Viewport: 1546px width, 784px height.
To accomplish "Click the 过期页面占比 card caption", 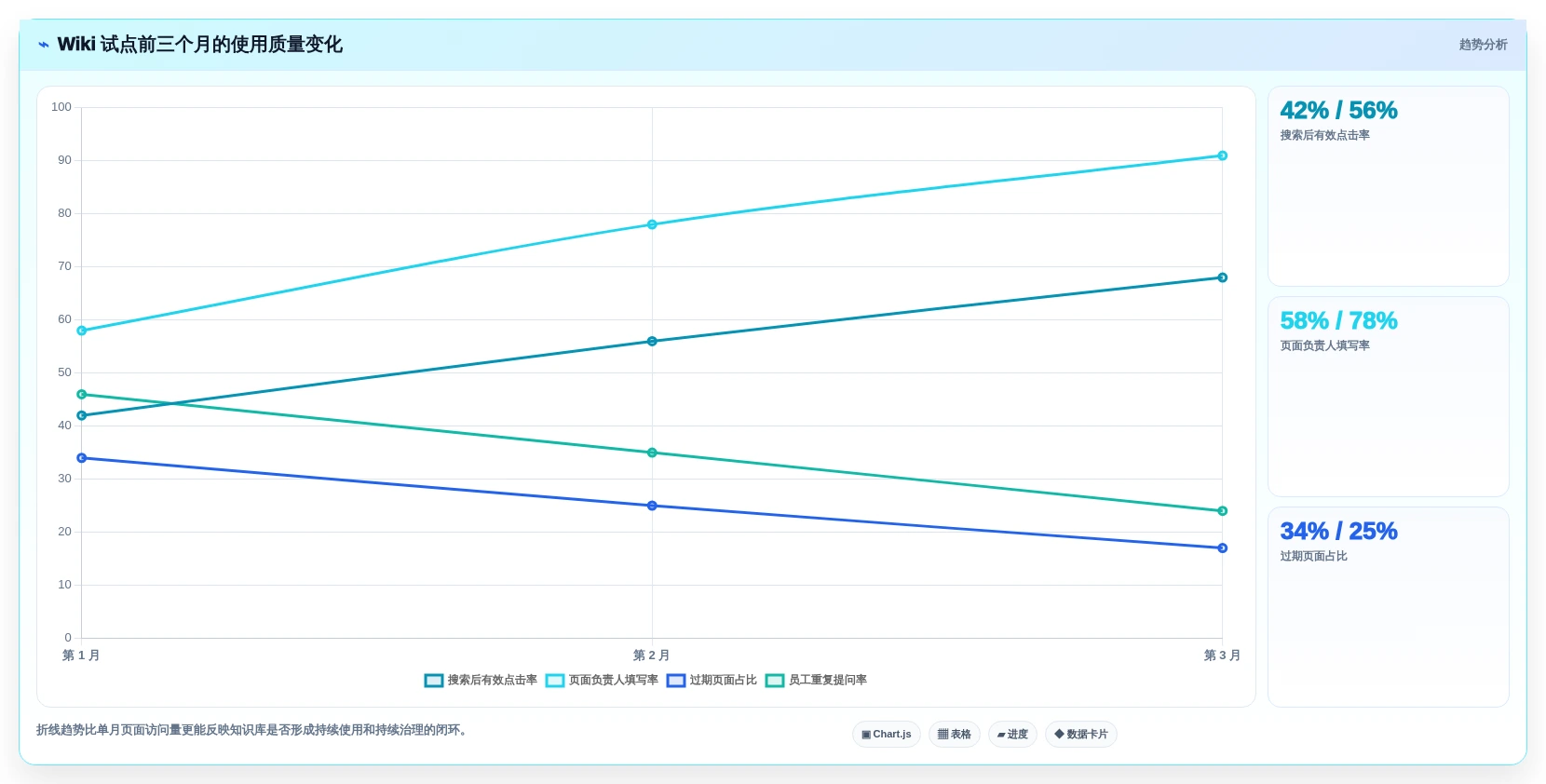I will 1313,557.
